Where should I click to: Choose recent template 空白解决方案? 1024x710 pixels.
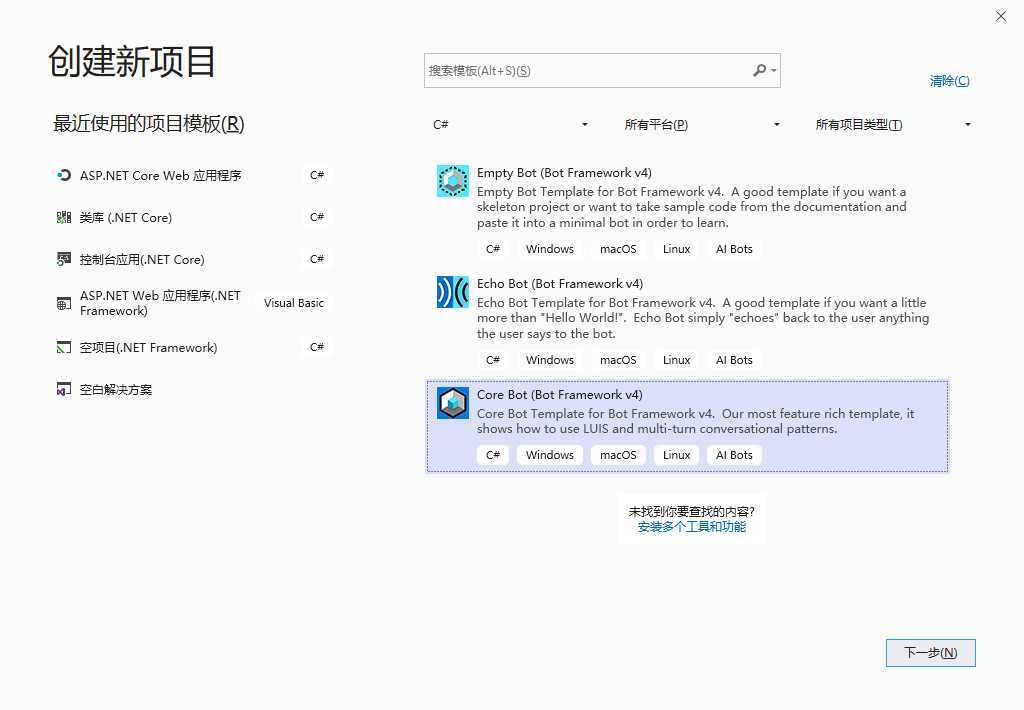click(193, 389)
